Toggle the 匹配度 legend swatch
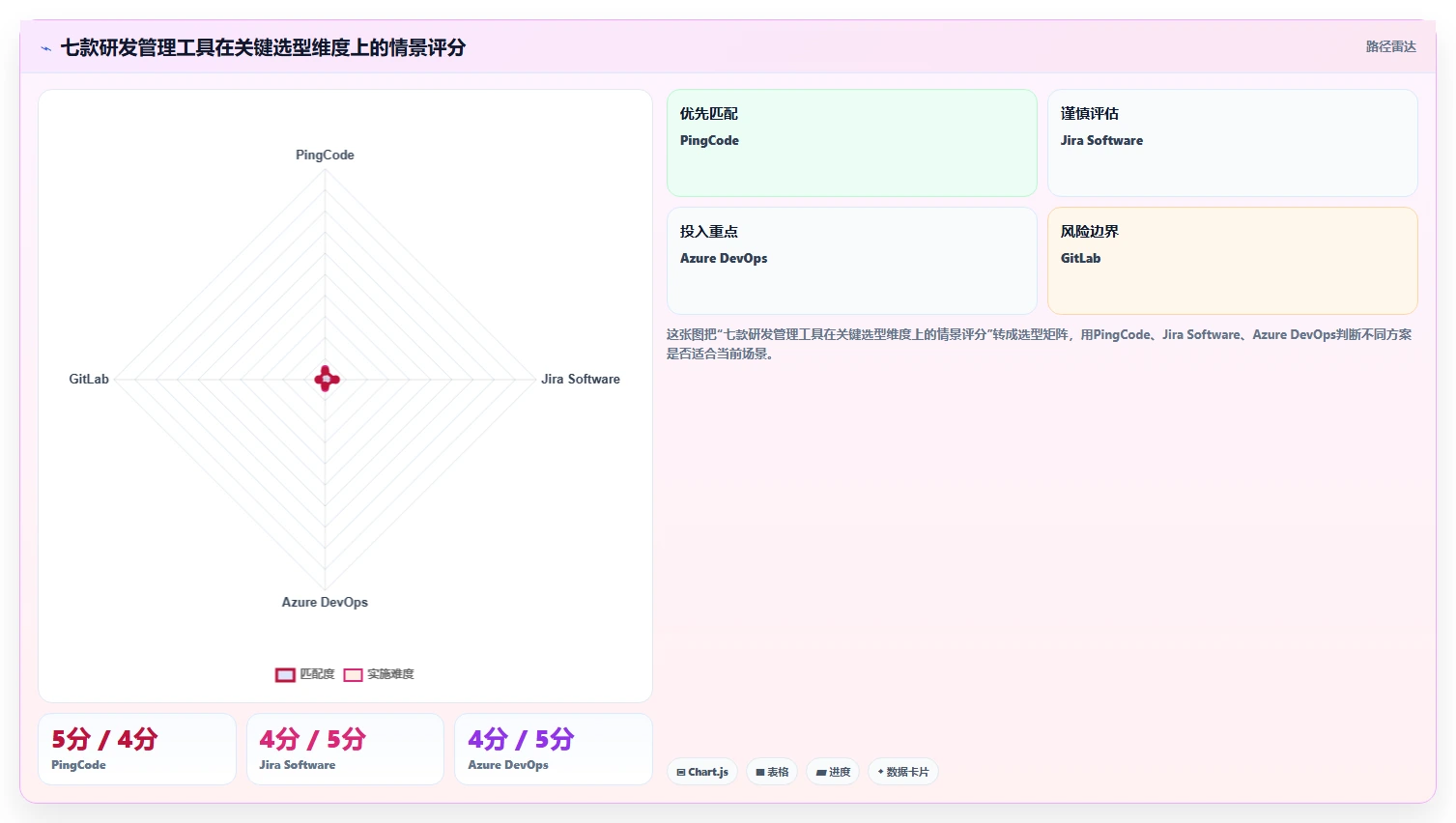Image resolution: width=1456 pixels, height=823 pixels. coord(285,674)
